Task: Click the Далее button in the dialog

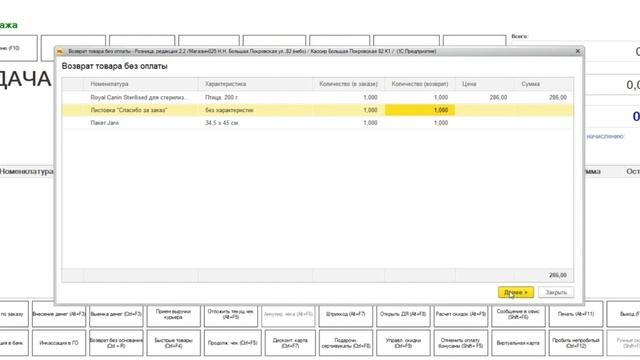Action: tap(516, 292)
